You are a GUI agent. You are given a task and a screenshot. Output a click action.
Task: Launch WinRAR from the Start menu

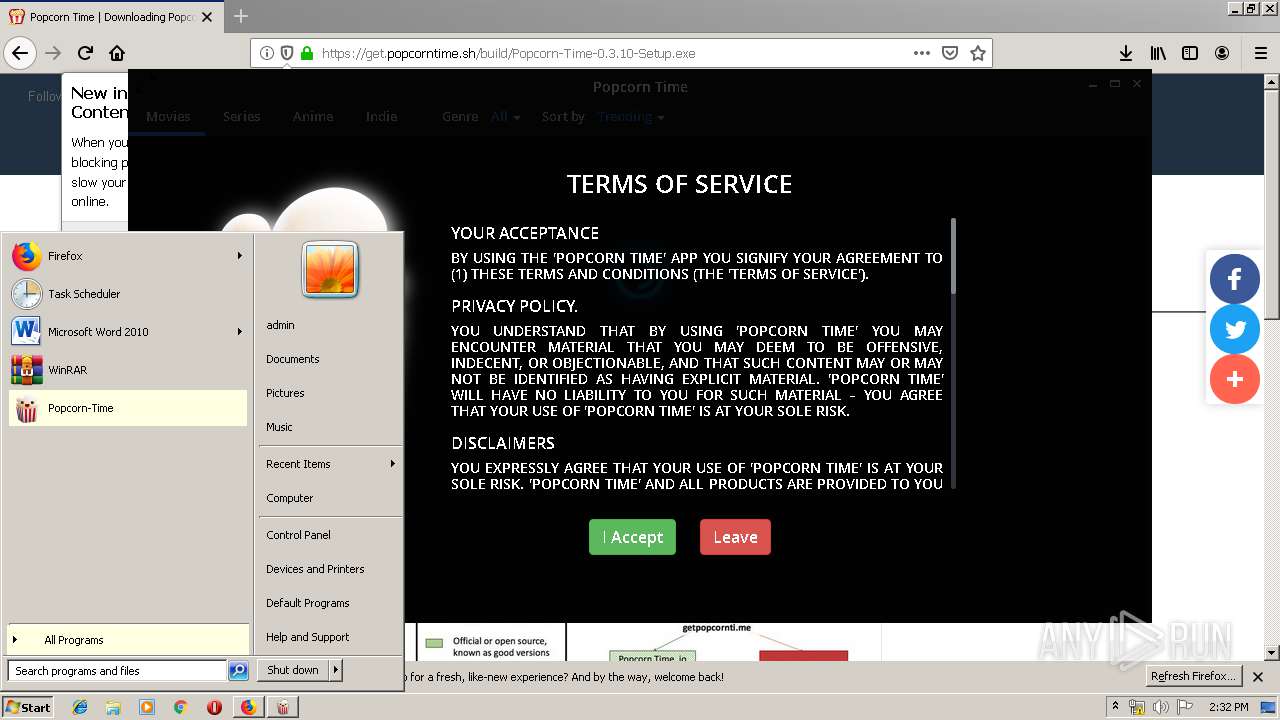[127, 370]
